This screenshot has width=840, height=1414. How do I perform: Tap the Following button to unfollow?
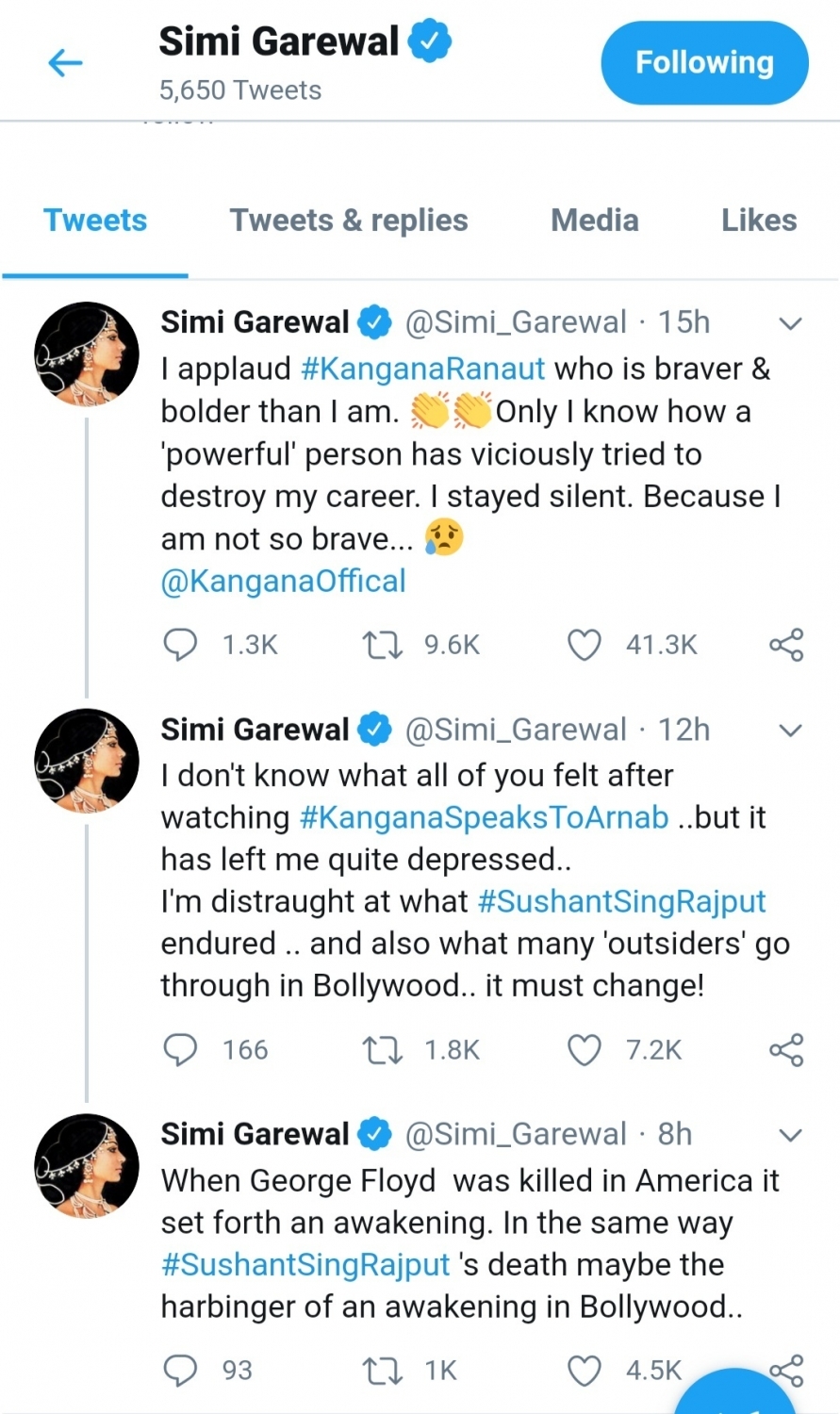703,62
